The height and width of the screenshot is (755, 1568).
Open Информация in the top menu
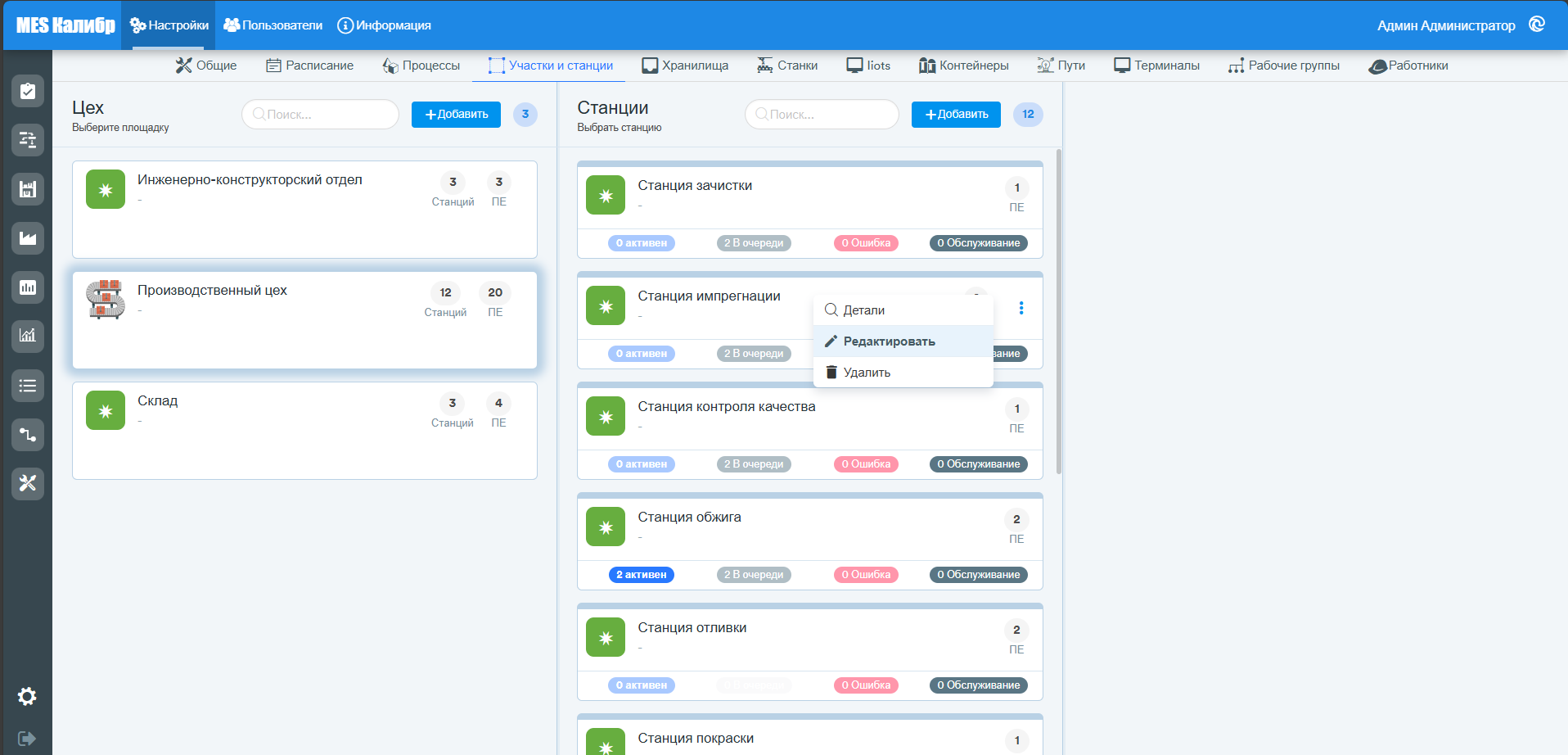click(384, 25)
